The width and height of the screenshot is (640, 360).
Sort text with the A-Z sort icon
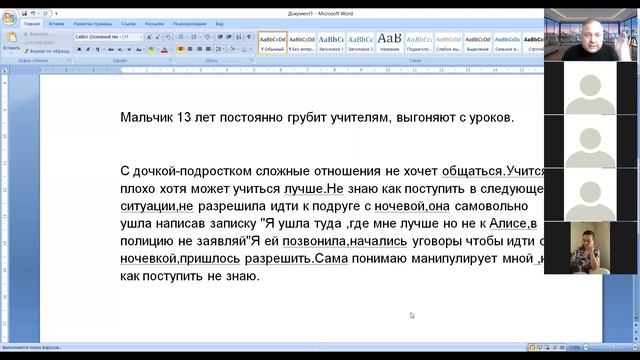[239, 37]
